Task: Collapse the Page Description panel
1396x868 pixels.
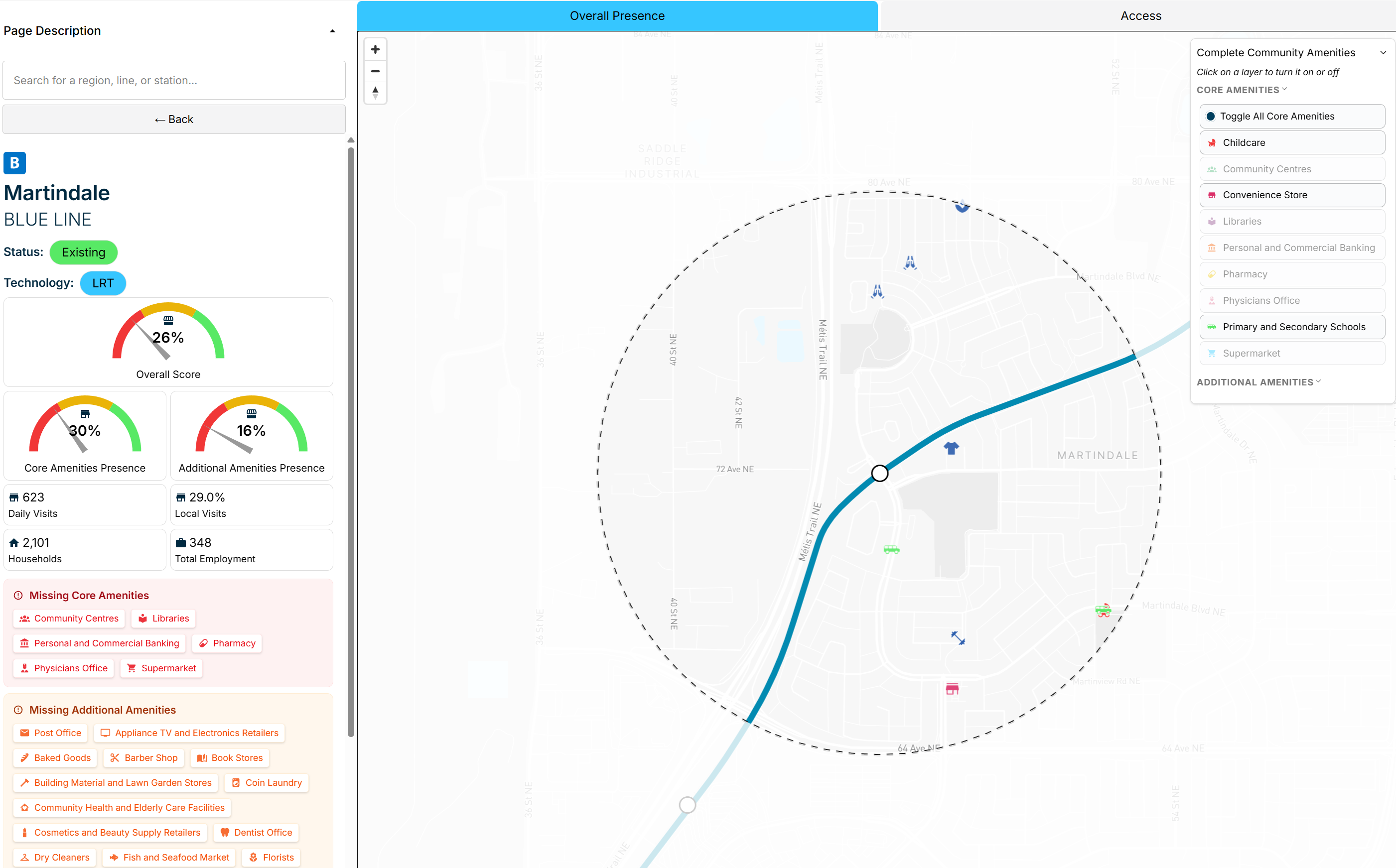Action: click(332, 30)
